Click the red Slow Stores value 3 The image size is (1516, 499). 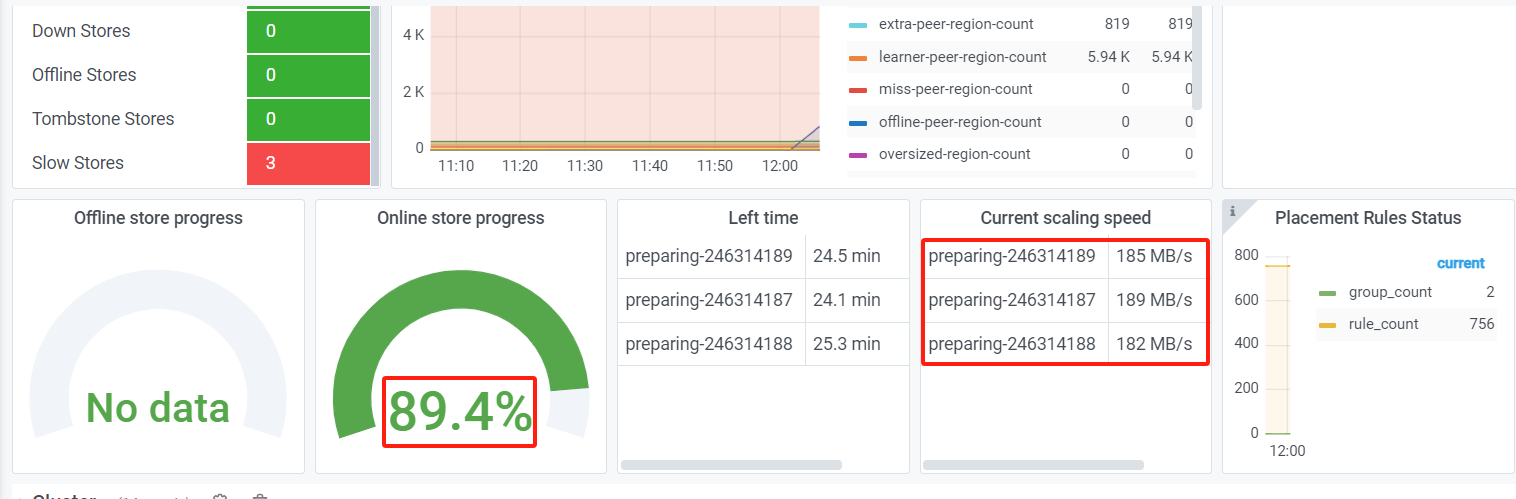click(x=308, y=163)
